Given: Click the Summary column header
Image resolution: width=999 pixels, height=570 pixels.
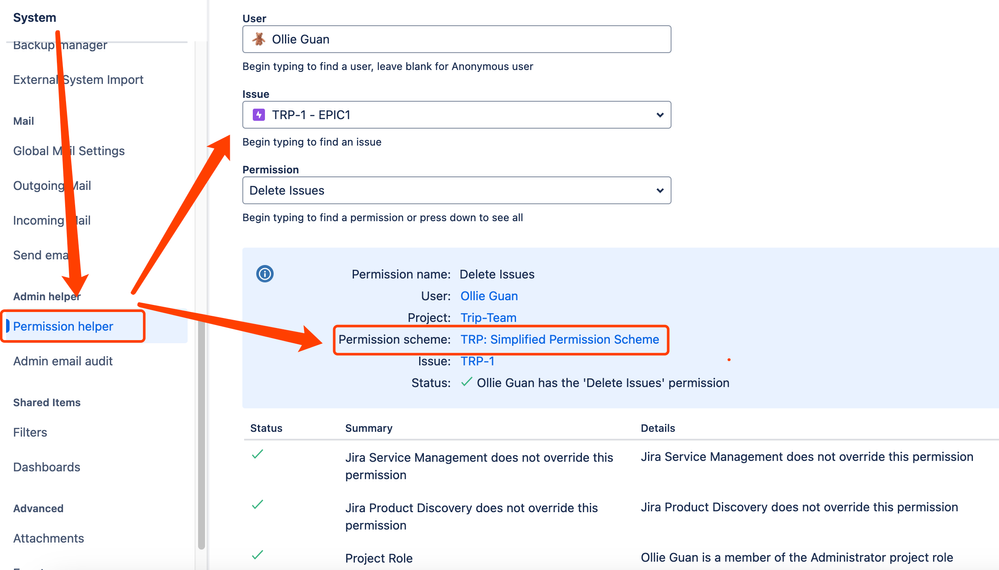Looking at the screenshot, I should click(369, 428).
